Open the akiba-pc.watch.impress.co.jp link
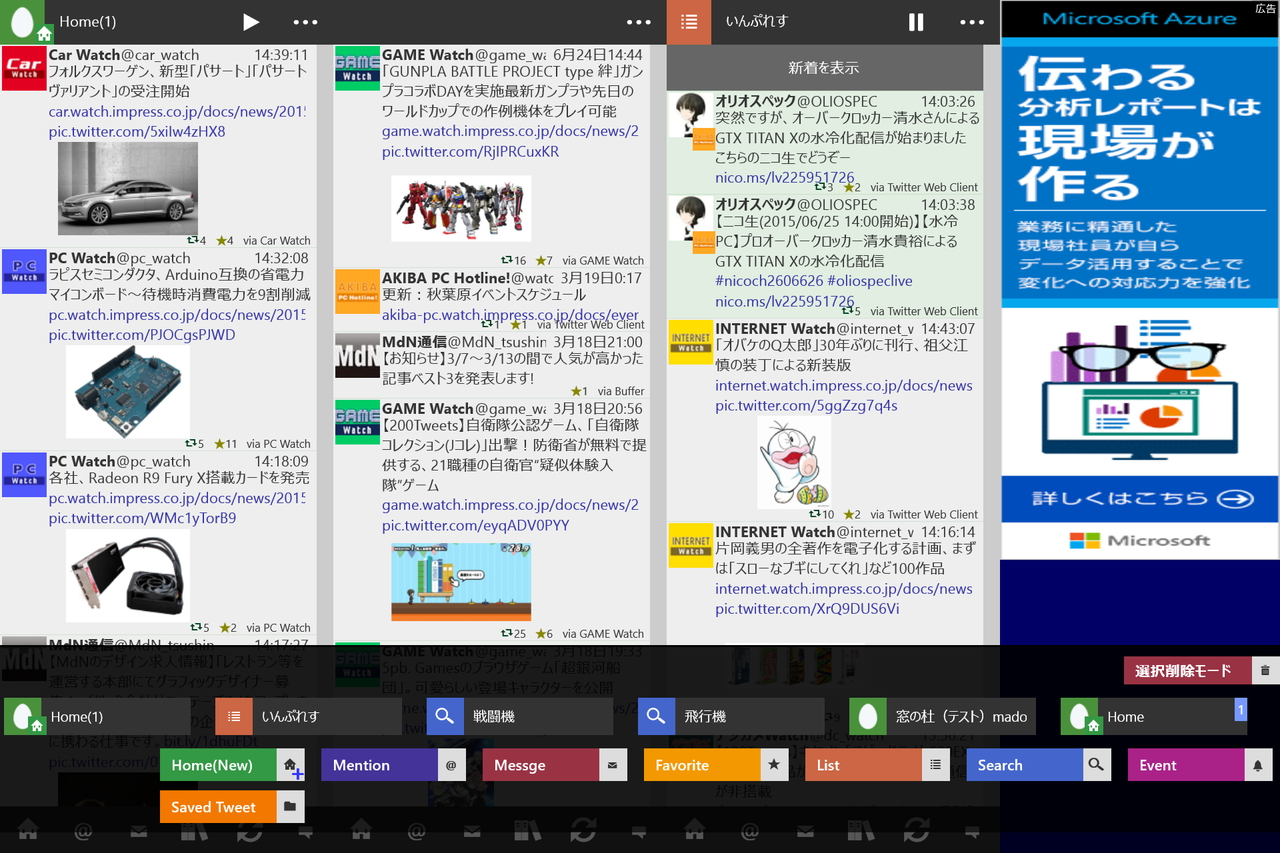 [510, 314]
